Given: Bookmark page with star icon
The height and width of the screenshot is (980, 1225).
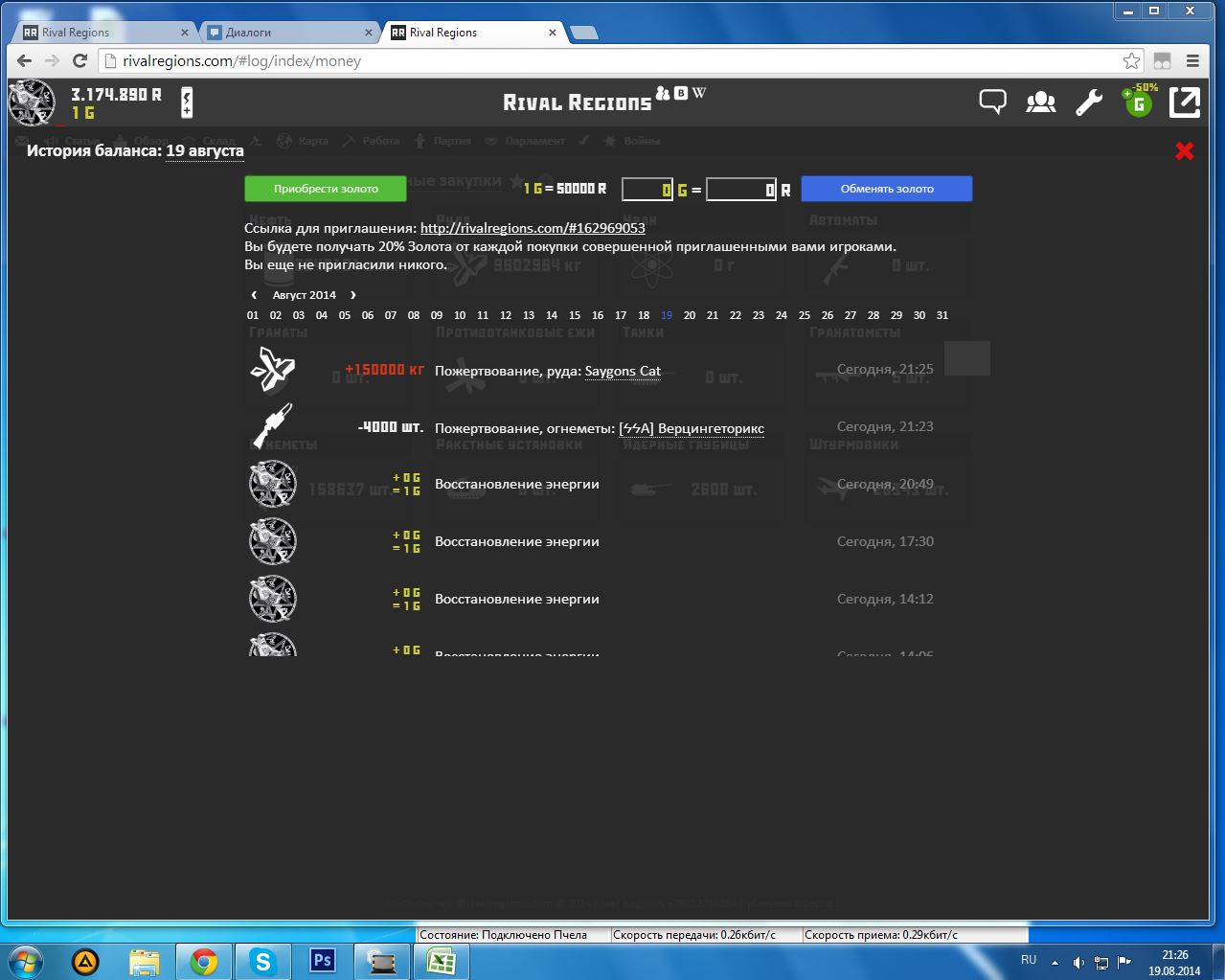Looking at the screenshot, I should [1131, 60].
